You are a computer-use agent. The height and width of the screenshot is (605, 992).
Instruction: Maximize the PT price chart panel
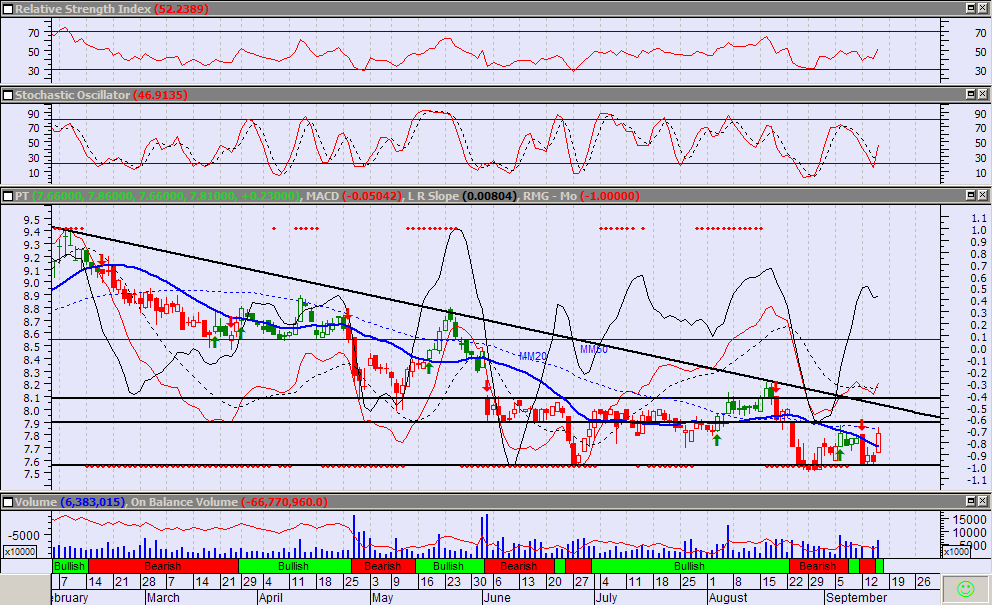pos(970,196)
